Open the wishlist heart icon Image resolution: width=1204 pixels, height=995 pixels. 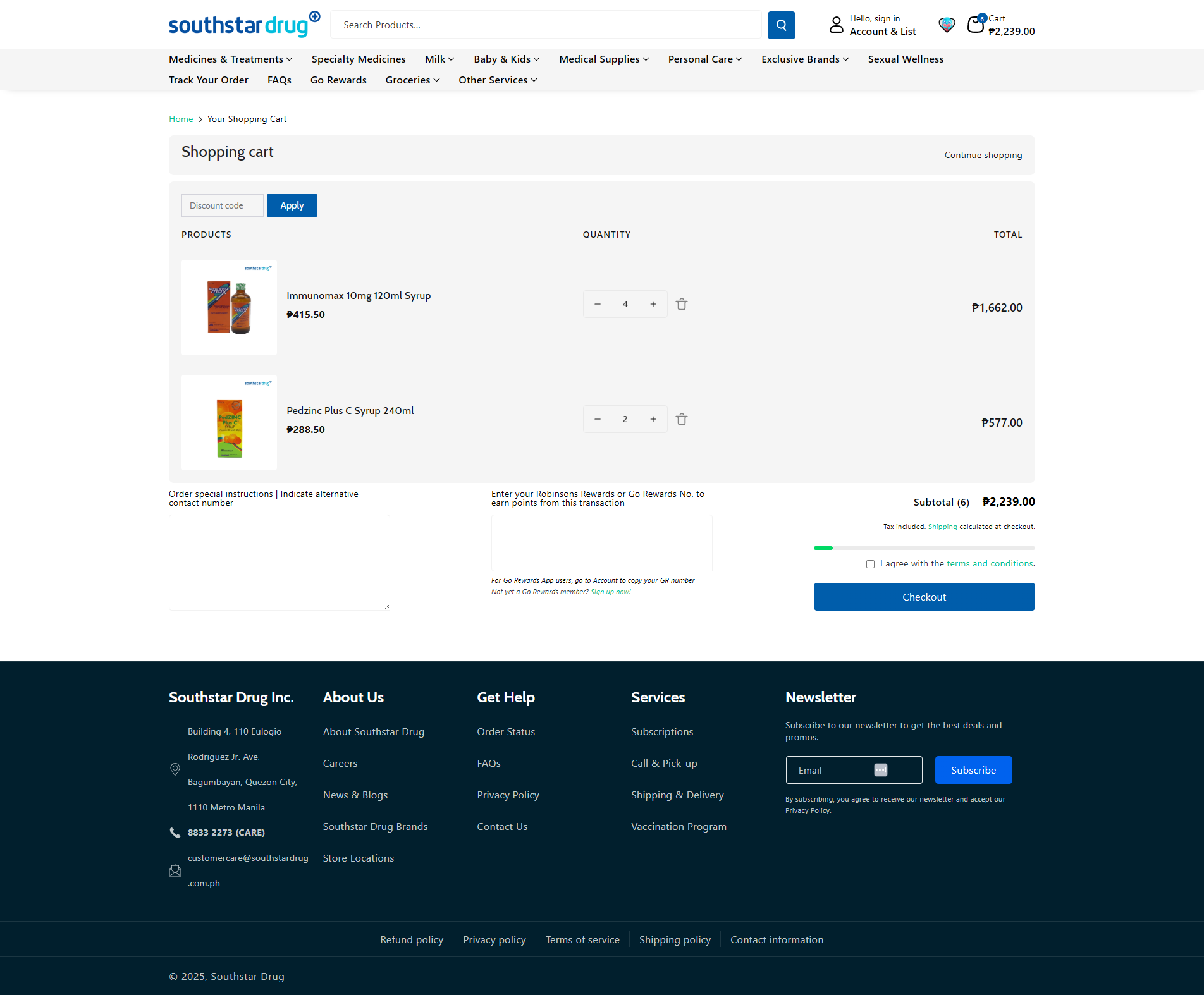click(x=947, y=25)
